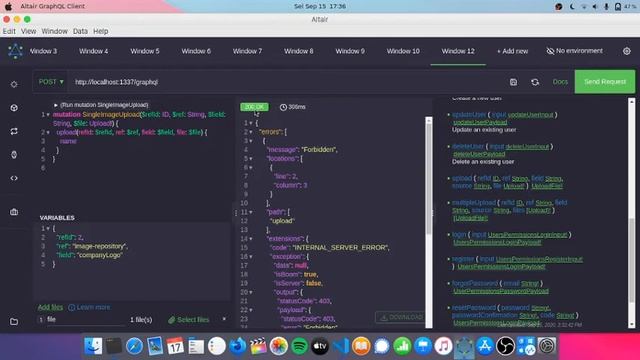Open forgotPassword mutation in docs
640x360 pixels.
pyautogui.click(x=475, y=283)
